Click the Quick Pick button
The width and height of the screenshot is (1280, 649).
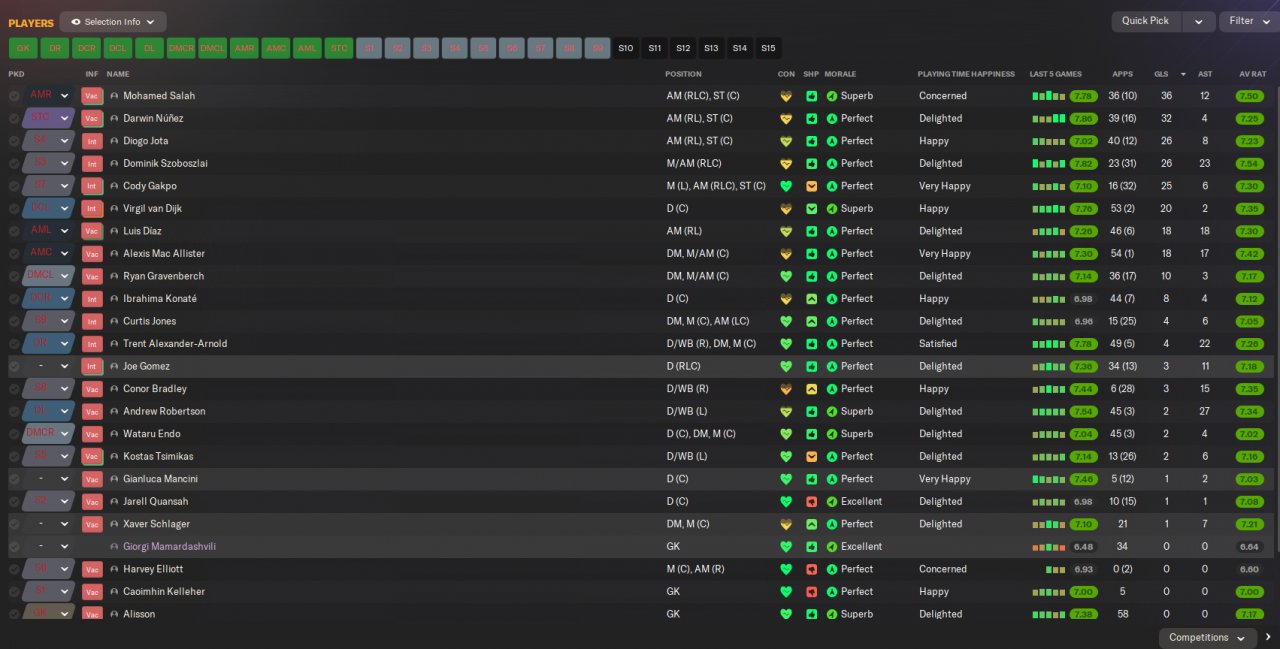point(1145,21)
